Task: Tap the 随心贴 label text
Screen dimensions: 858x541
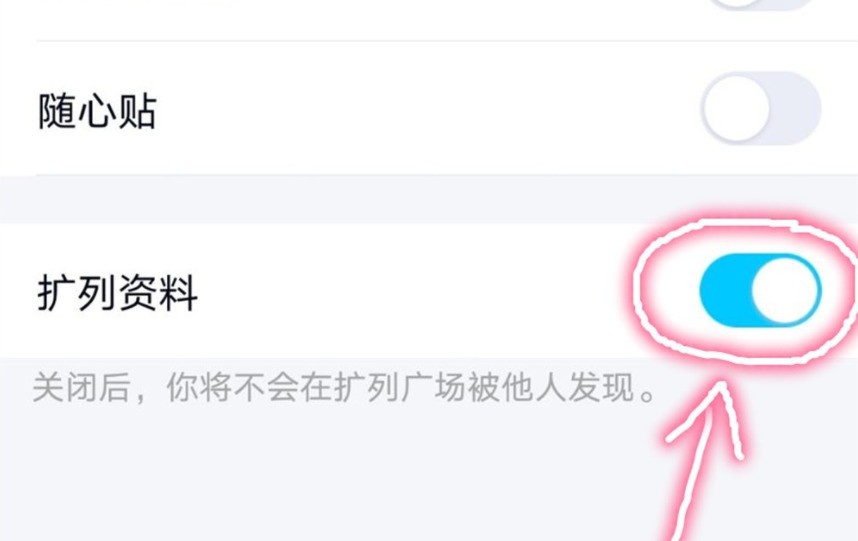Action: click(97, 111)
